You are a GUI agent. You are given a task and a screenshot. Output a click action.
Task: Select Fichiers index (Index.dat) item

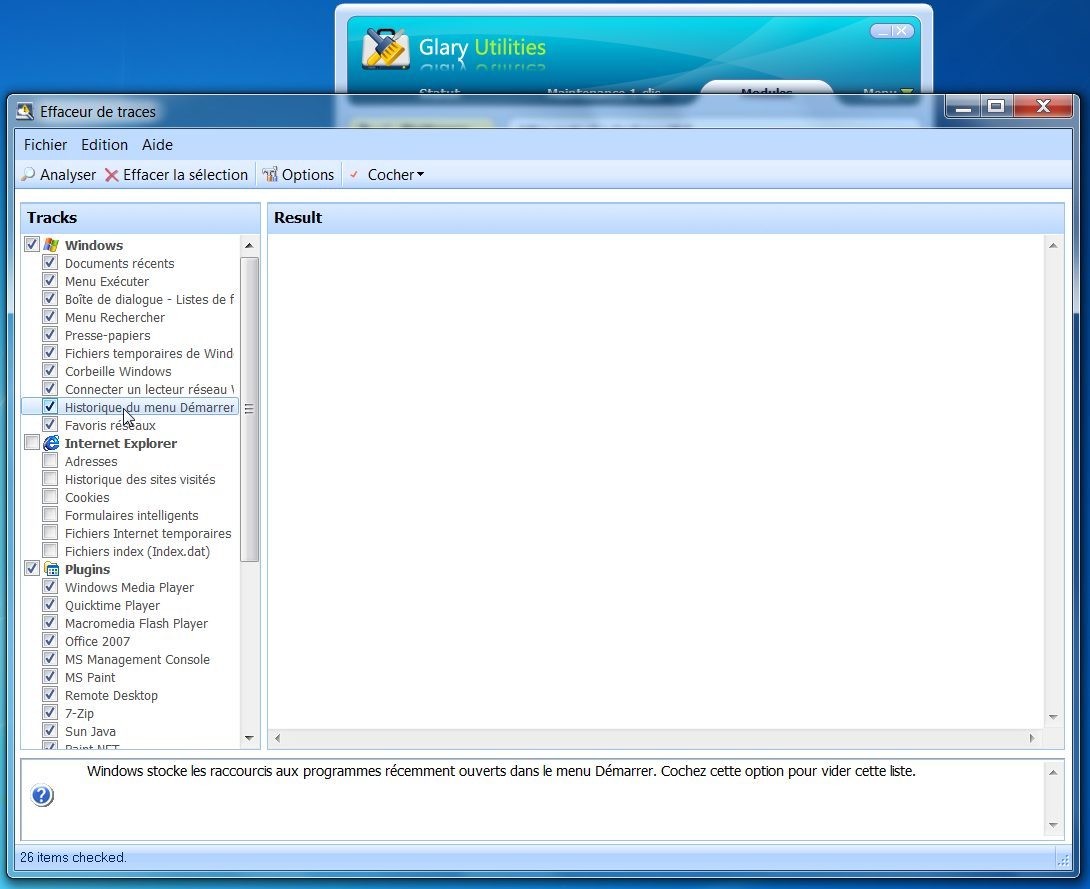(x=137, y=552)
